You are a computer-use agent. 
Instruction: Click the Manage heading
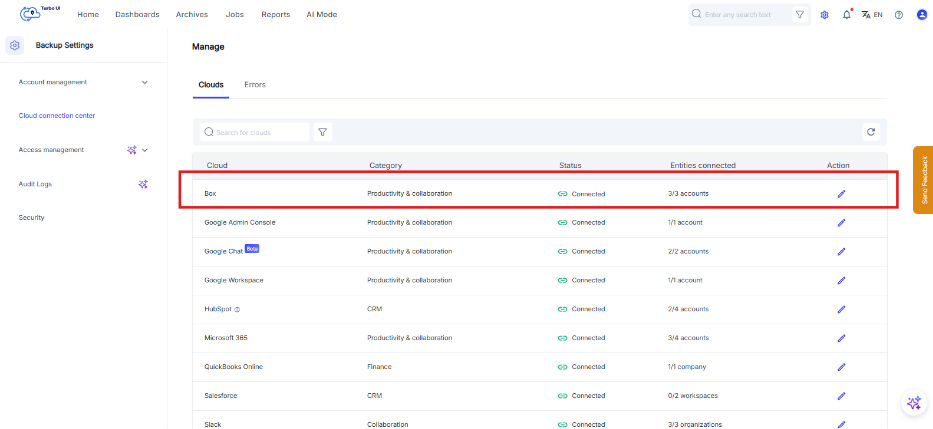[x=208, y=46]
